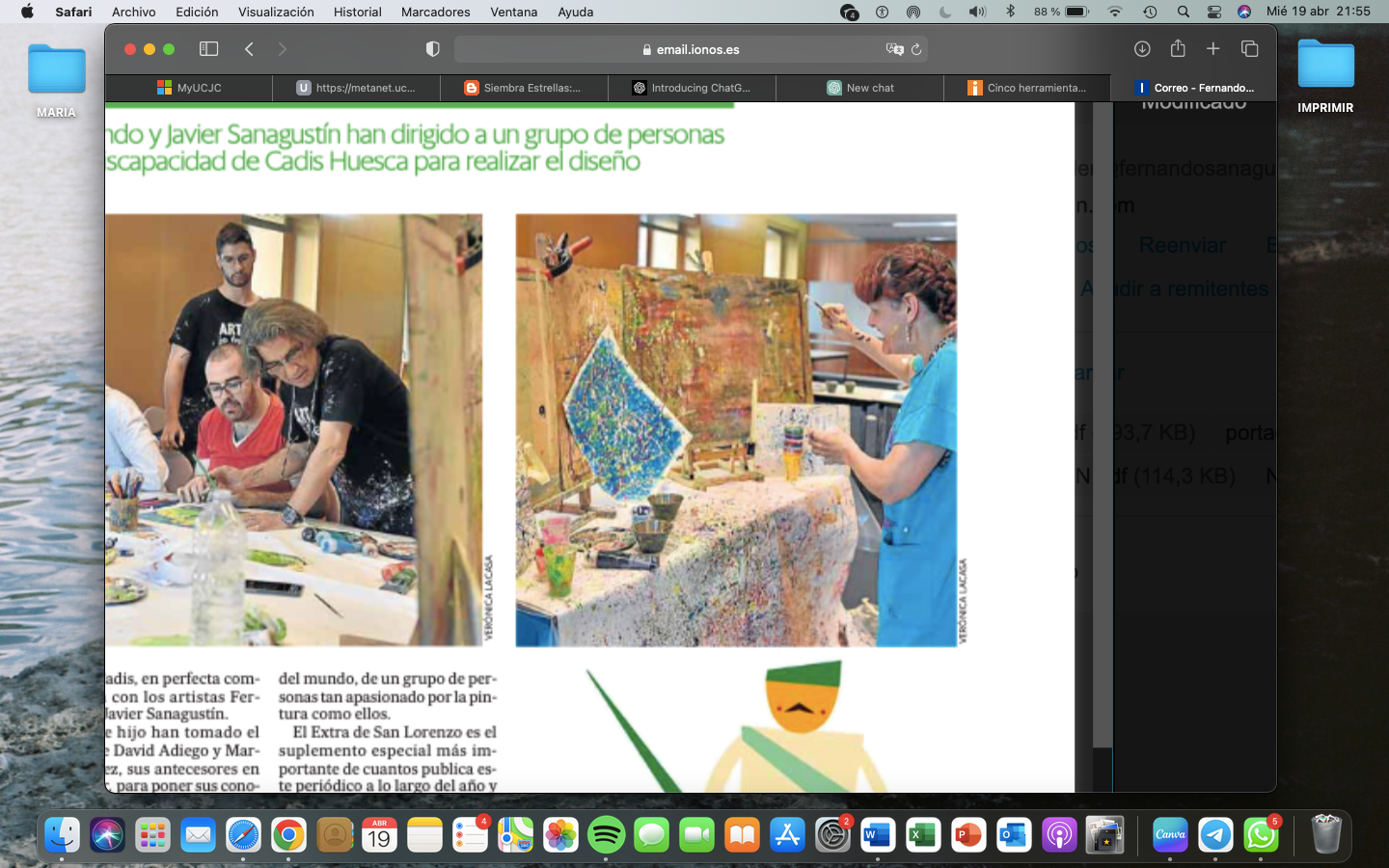The image size is (1389, 868).
Task: Open Outlook from the Dock
Action: [1014, 835]
